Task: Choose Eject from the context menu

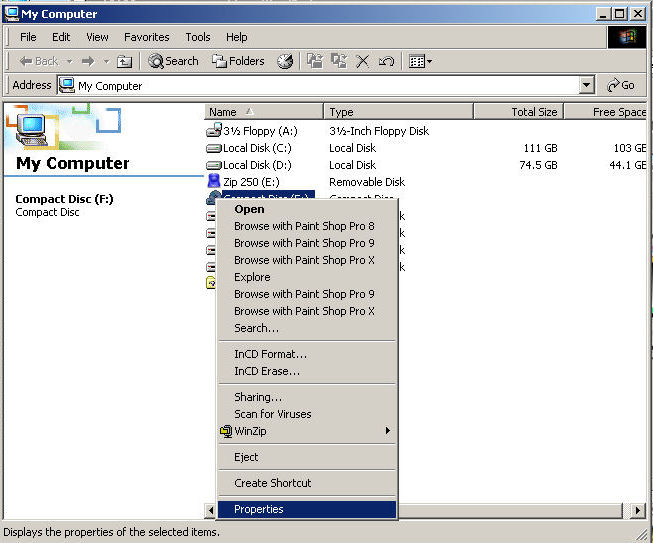Action: pyautogui.click(x=246, y=457)
